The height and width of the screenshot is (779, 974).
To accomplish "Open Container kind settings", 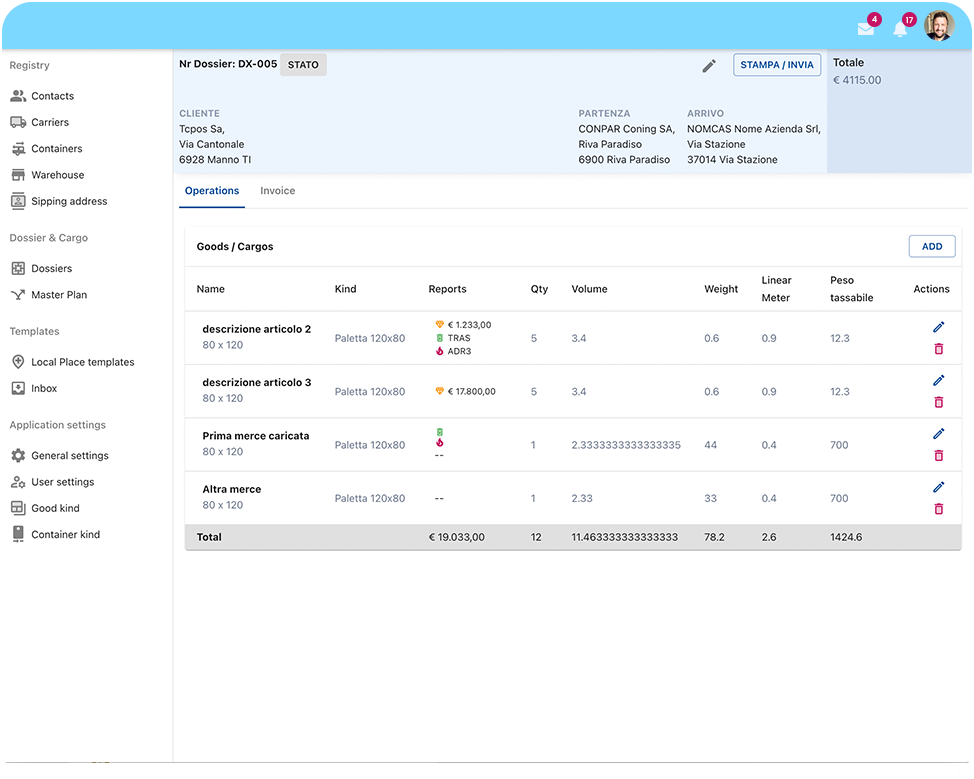I will pyautogui.click(x=65, y=534).
